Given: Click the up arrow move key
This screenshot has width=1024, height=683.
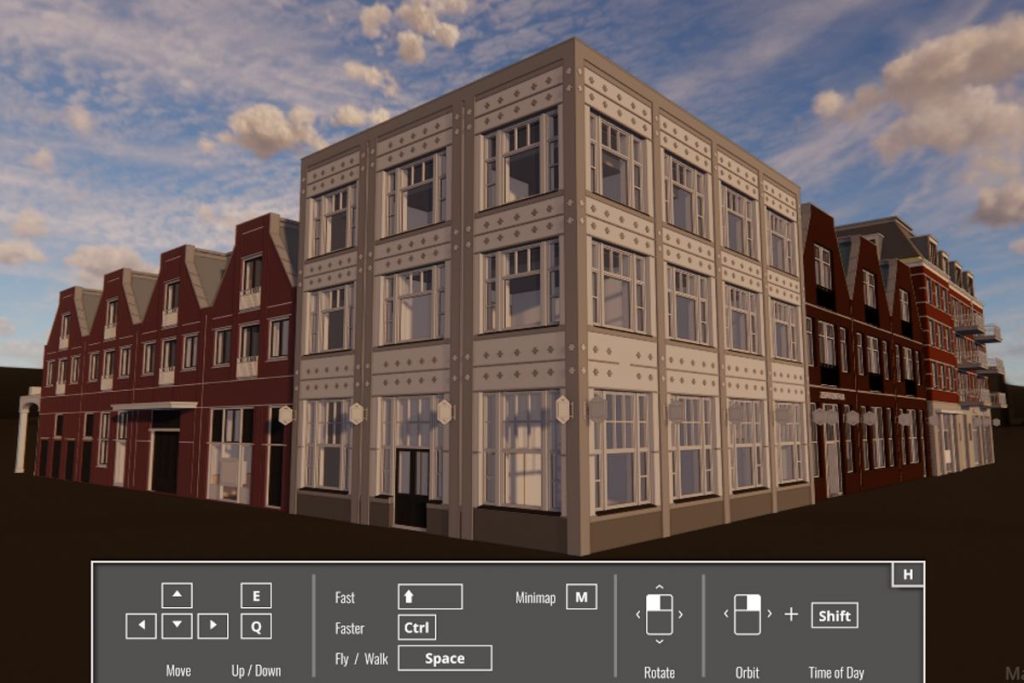Looking at the screenshot, I should tap(177, 595).
